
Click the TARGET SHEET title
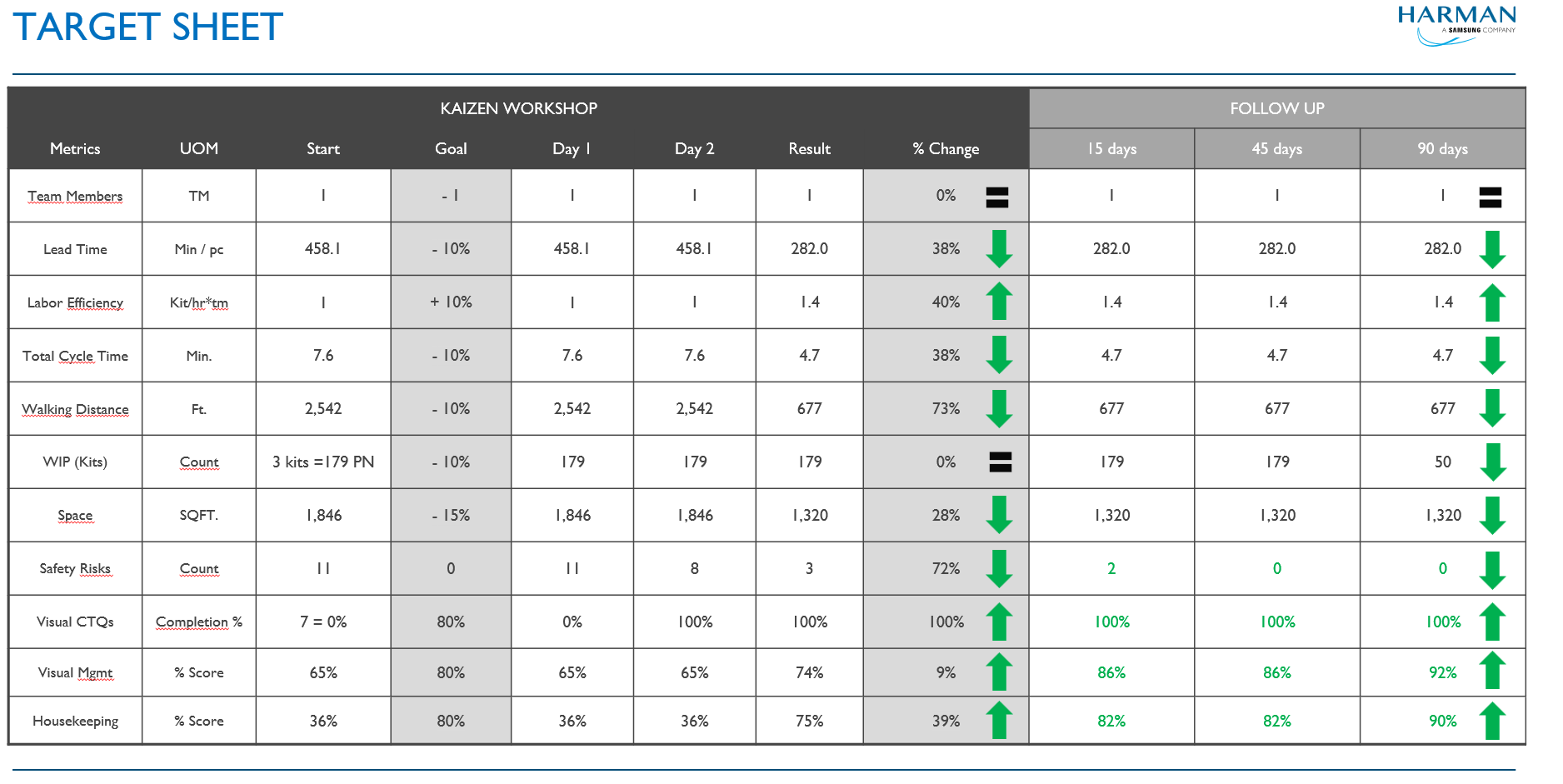click(x=148, y=27)
